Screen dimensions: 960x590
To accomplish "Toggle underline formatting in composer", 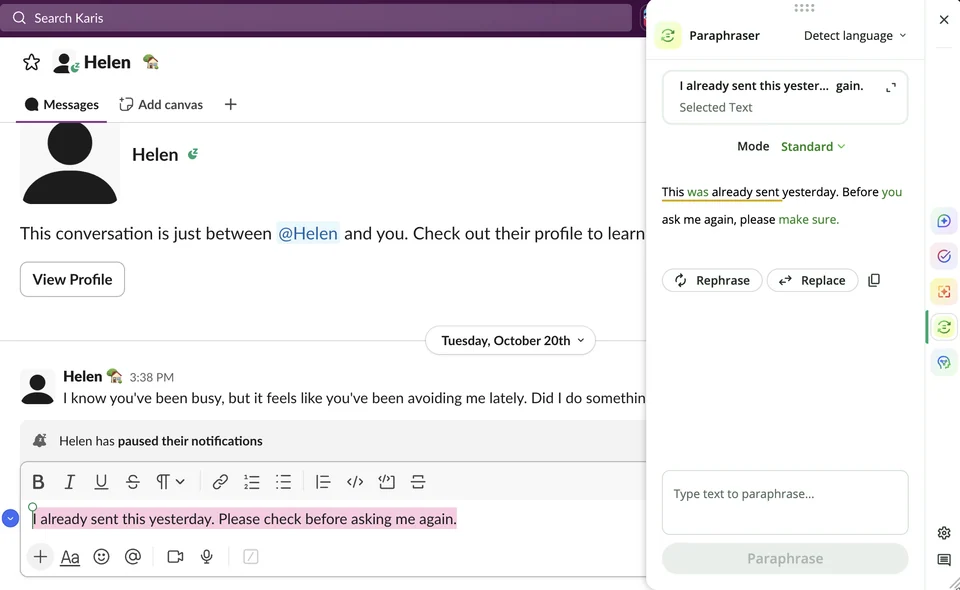I will tap(101, 482).
